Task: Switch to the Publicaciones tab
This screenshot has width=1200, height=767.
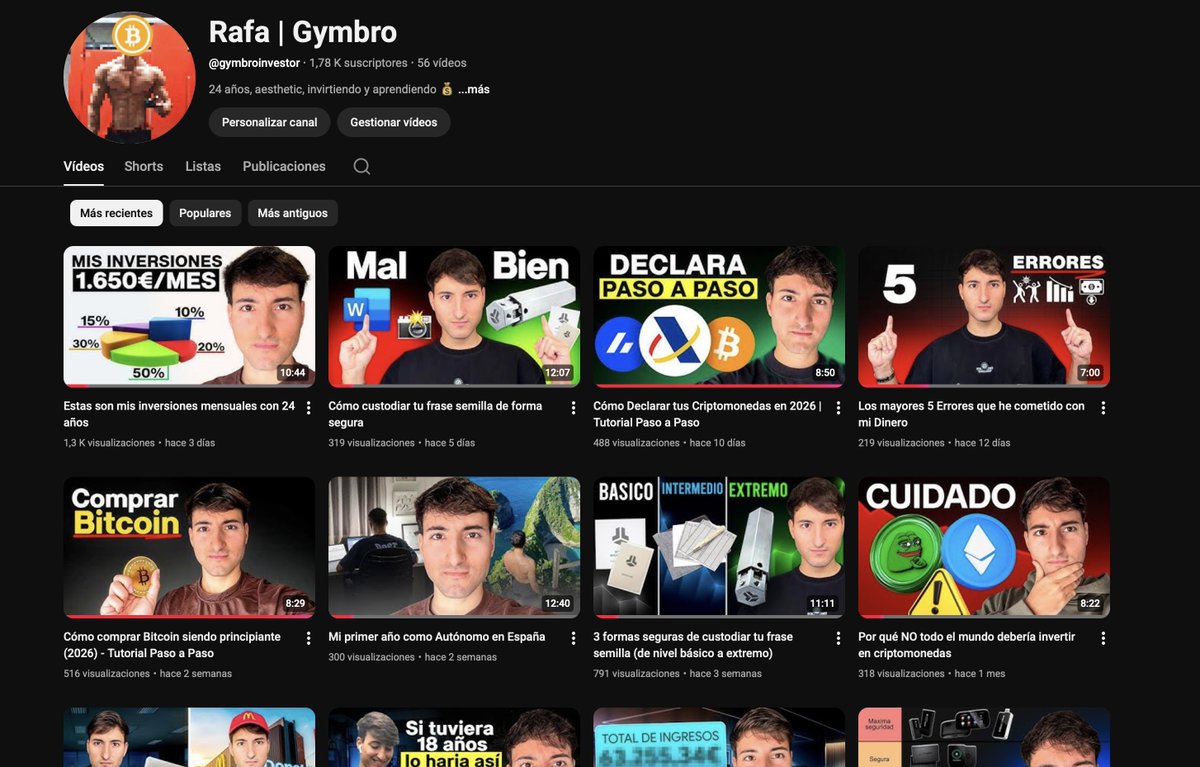Action: (284, 166)
